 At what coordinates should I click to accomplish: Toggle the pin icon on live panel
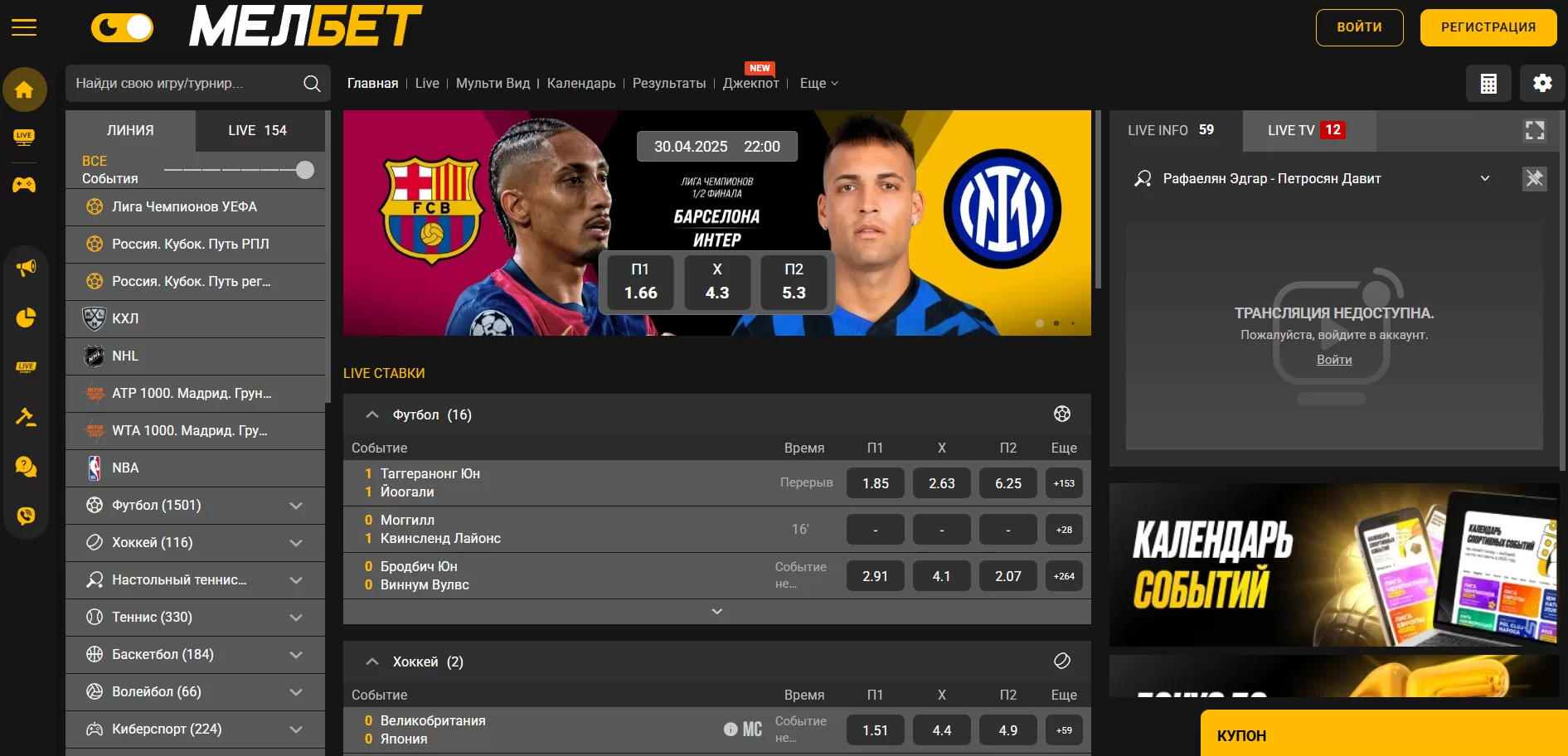coord(1535,178)
